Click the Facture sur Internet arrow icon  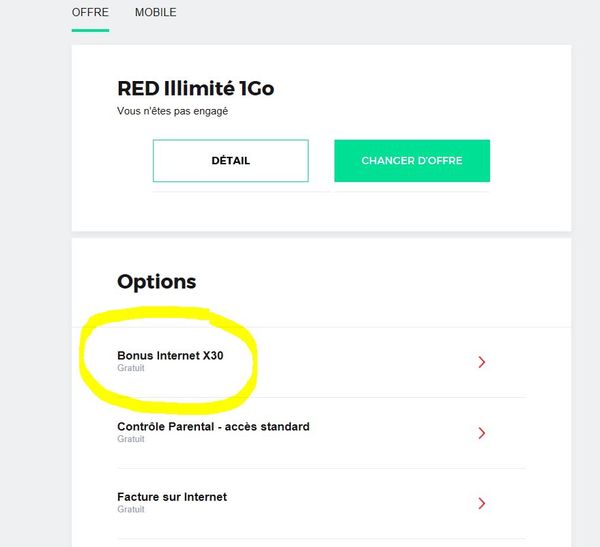481,503
